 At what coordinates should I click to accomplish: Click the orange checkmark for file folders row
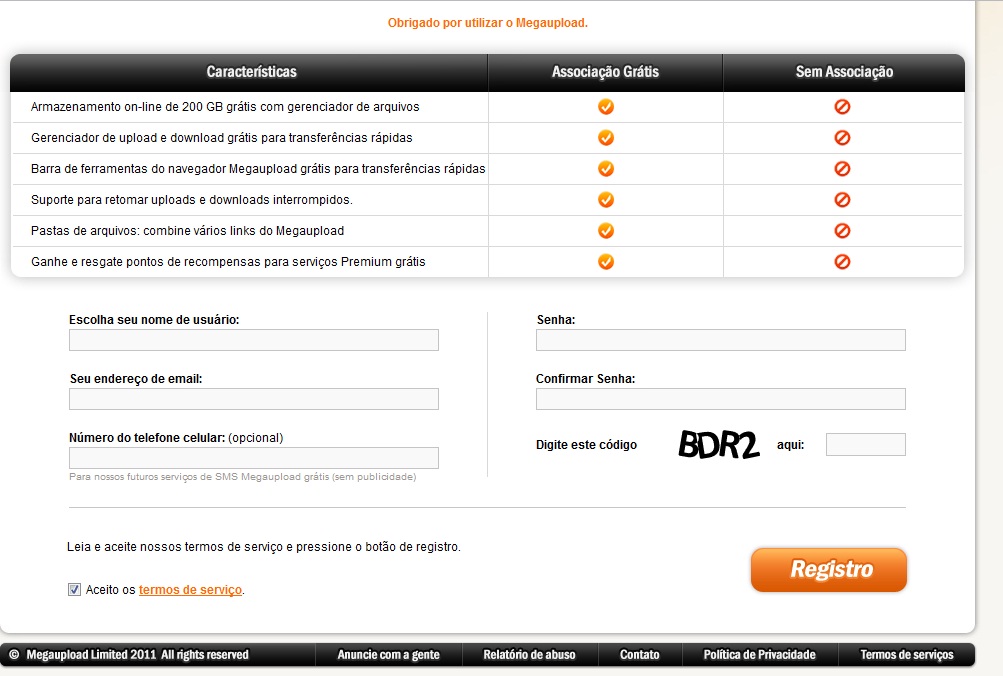[606, 231]
